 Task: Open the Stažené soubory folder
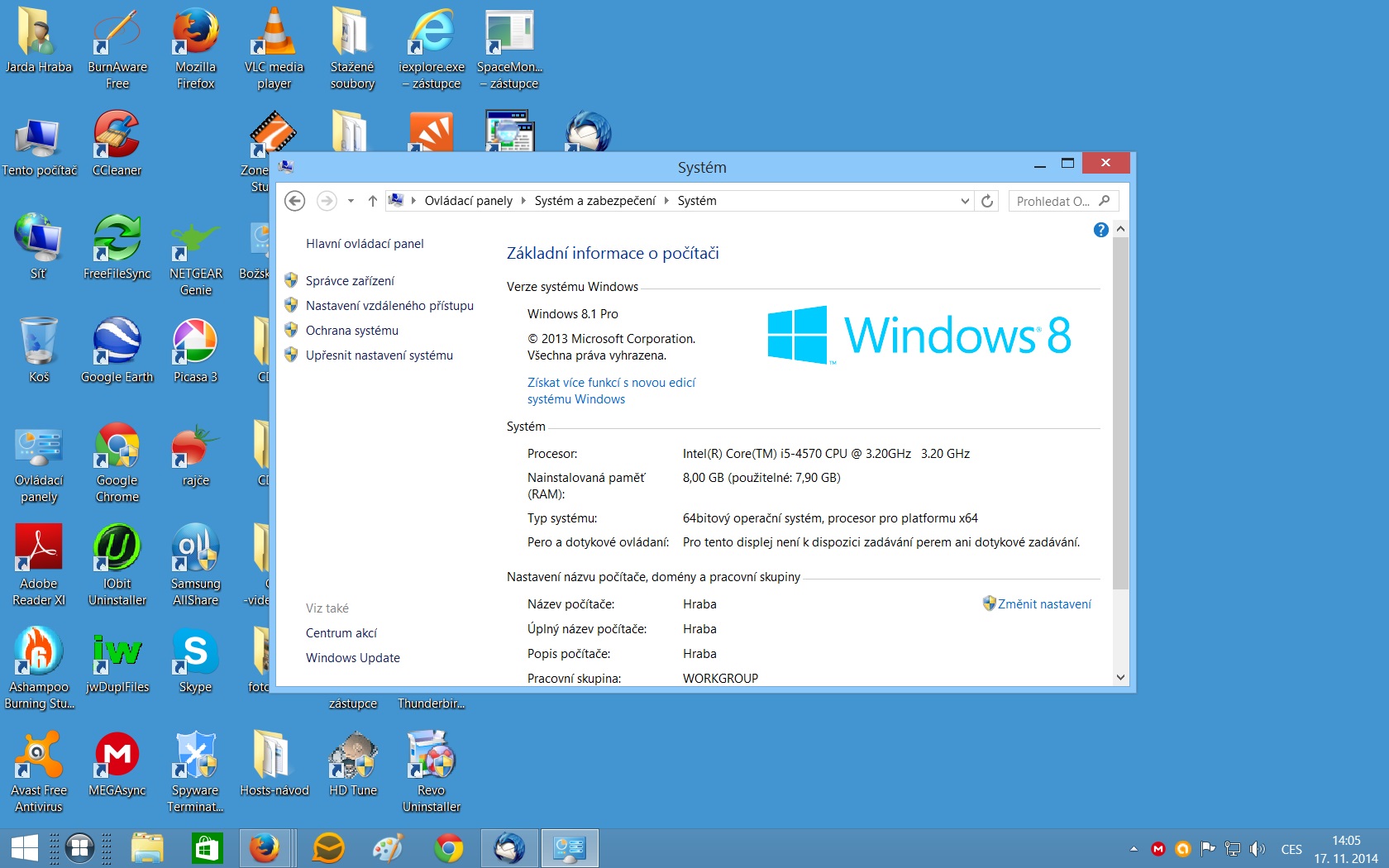352,50
